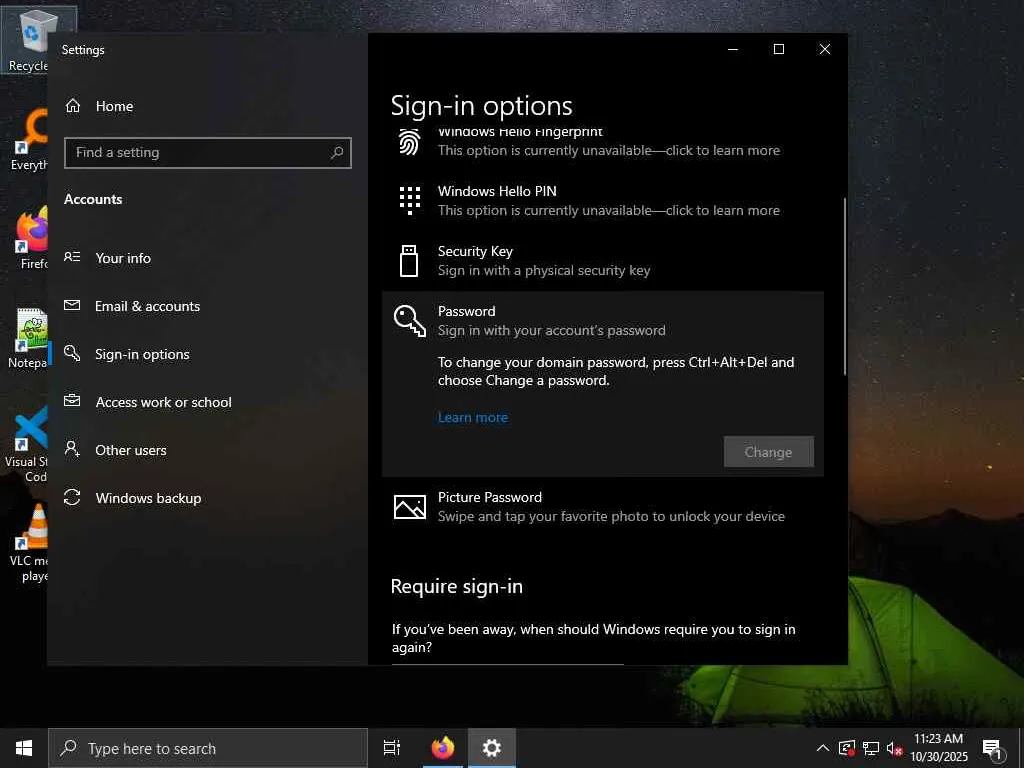Open Task View from the taskbar
This screenshot has width=1024, height=768.
click(392, 748)
